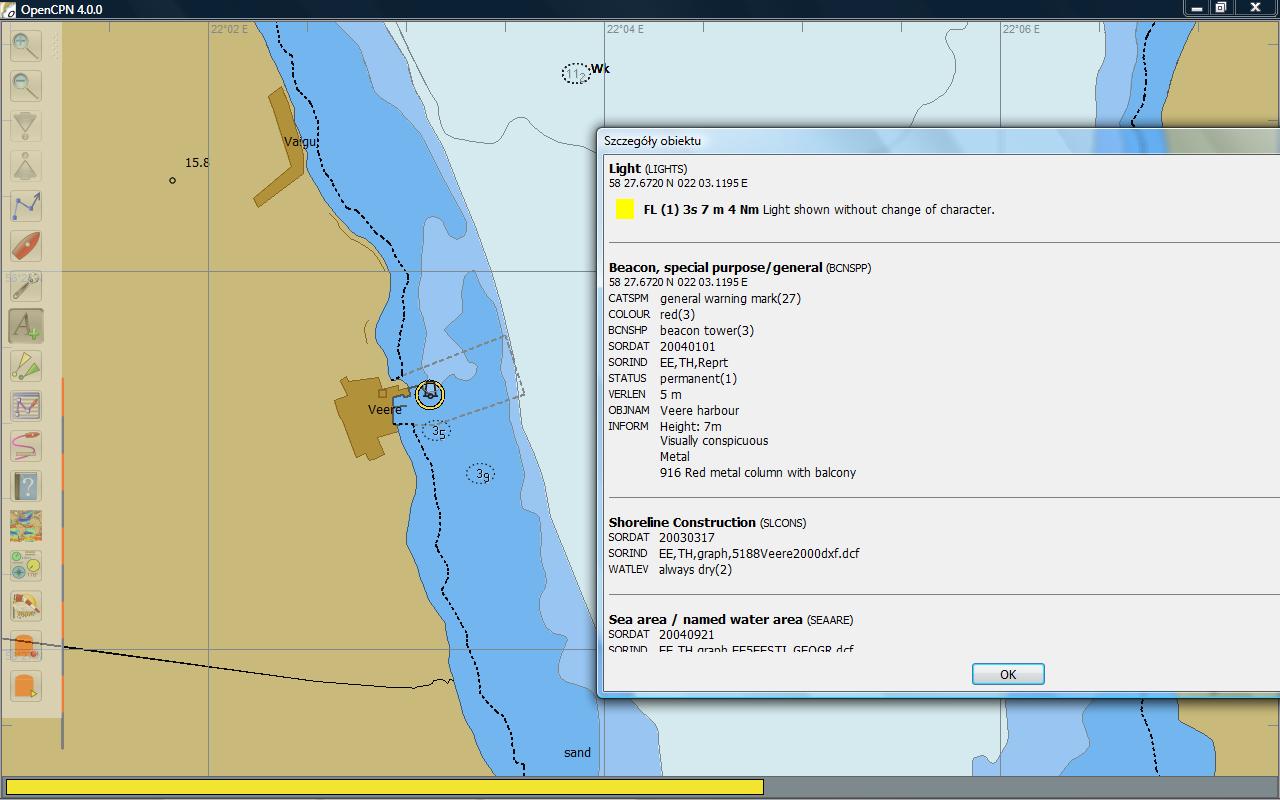Click the Zoom Out toolbar icon
1280x800 pixels.
tap(26, 85)
